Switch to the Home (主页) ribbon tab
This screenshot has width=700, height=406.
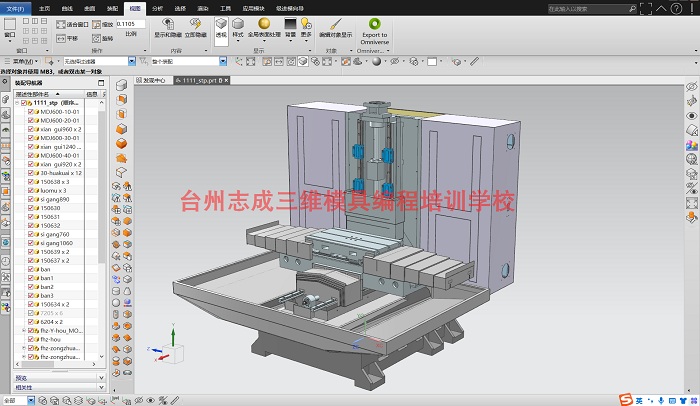point(45,8)
